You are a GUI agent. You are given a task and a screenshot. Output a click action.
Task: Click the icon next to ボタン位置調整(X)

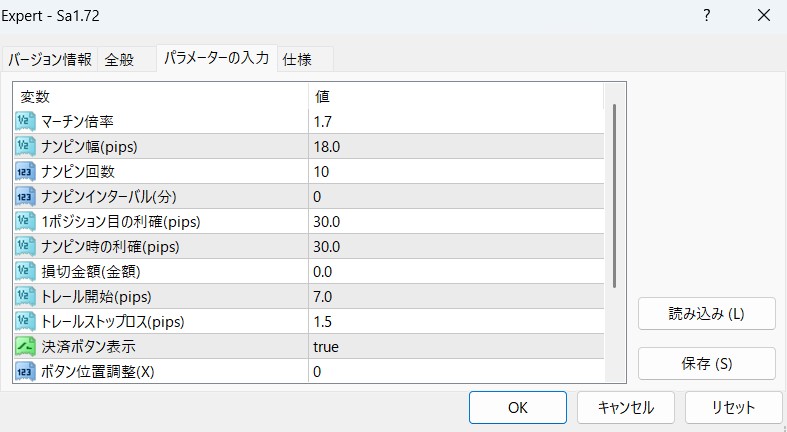(26, 371)
